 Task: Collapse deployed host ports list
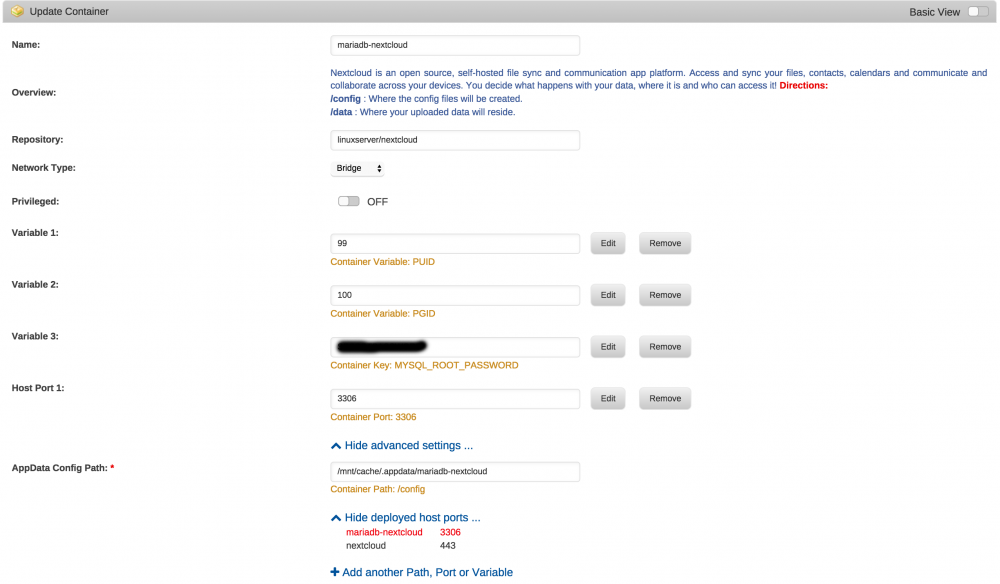pos(413,518)
